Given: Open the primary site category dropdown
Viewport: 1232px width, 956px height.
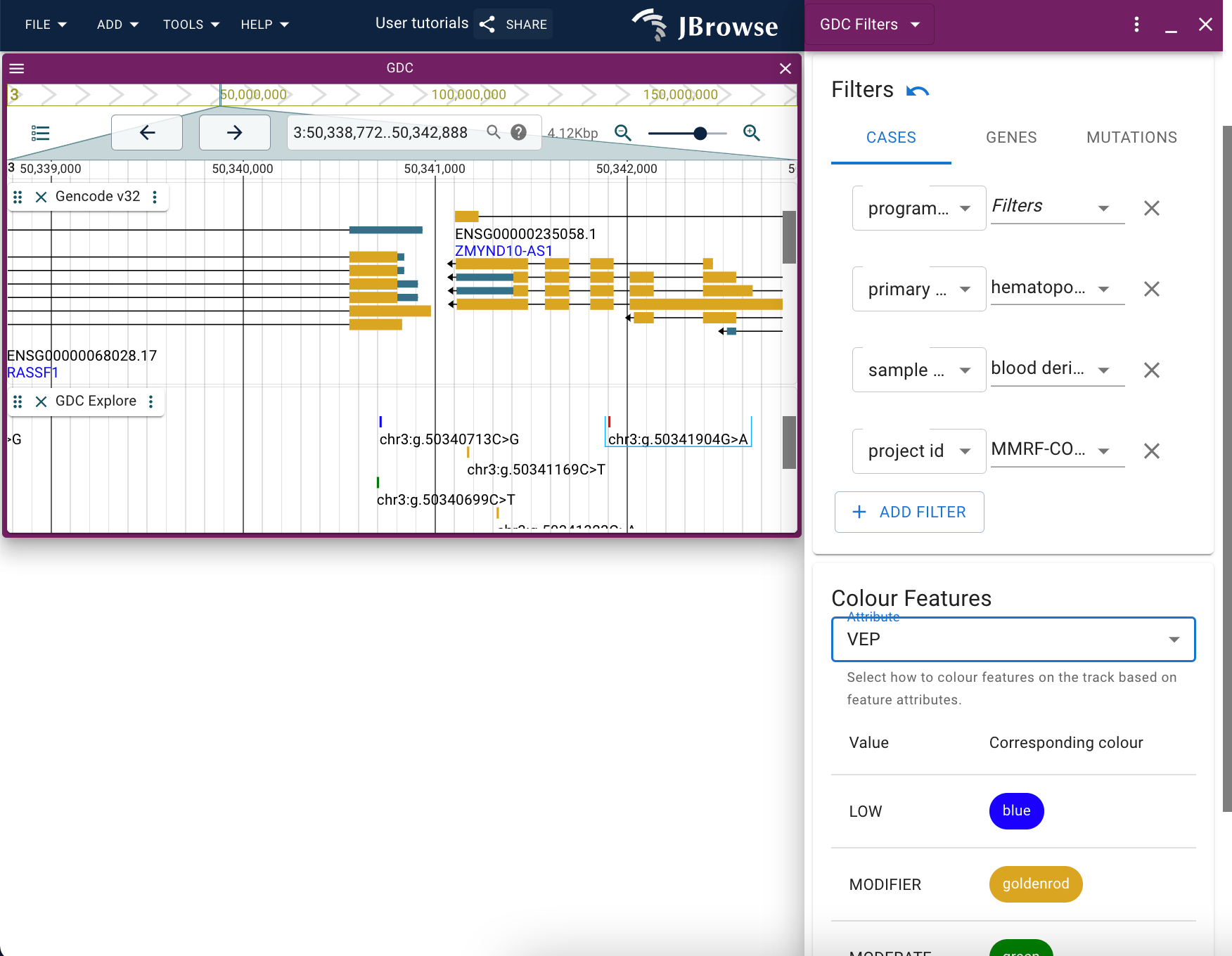Looking at the screenshot, I should point(919,289).
